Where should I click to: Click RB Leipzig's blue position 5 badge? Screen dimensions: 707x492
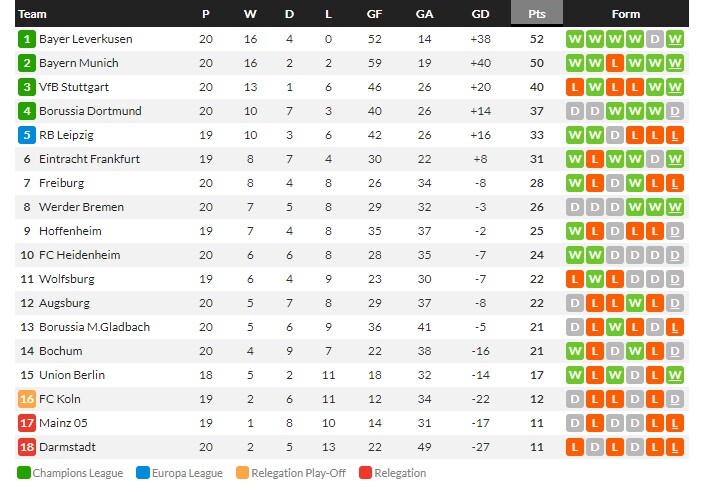click(x=27, y=135)
